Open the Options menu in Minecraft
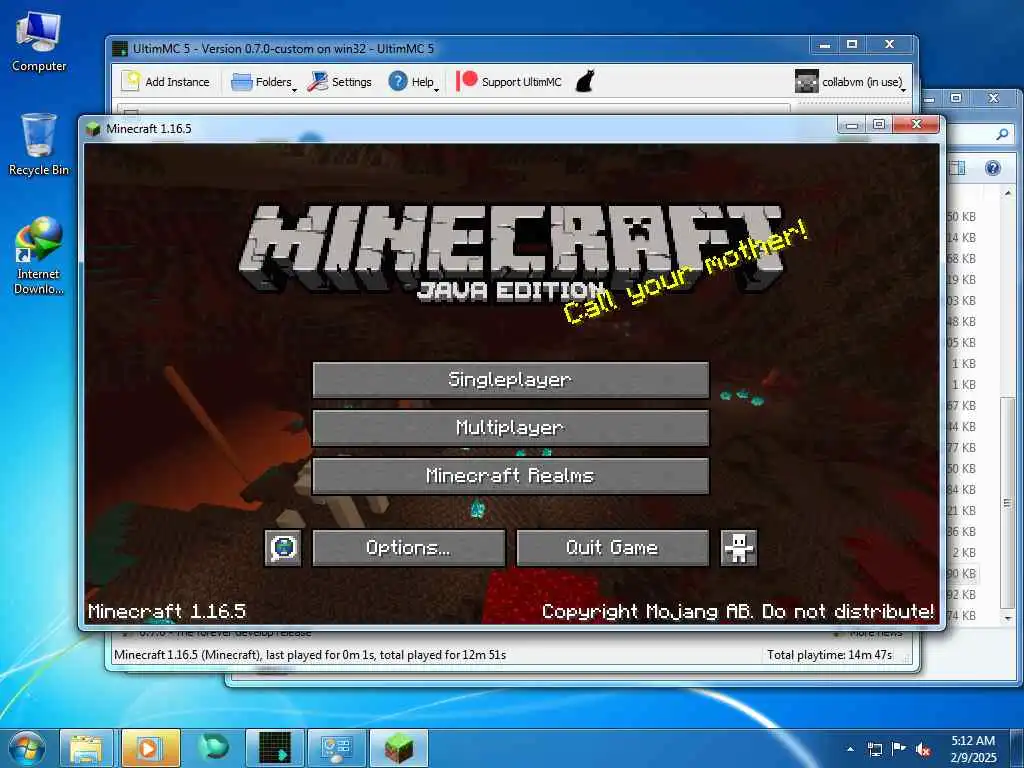Screen dimensions: 1024x768 pyautogui.click(x=409, y=548)
